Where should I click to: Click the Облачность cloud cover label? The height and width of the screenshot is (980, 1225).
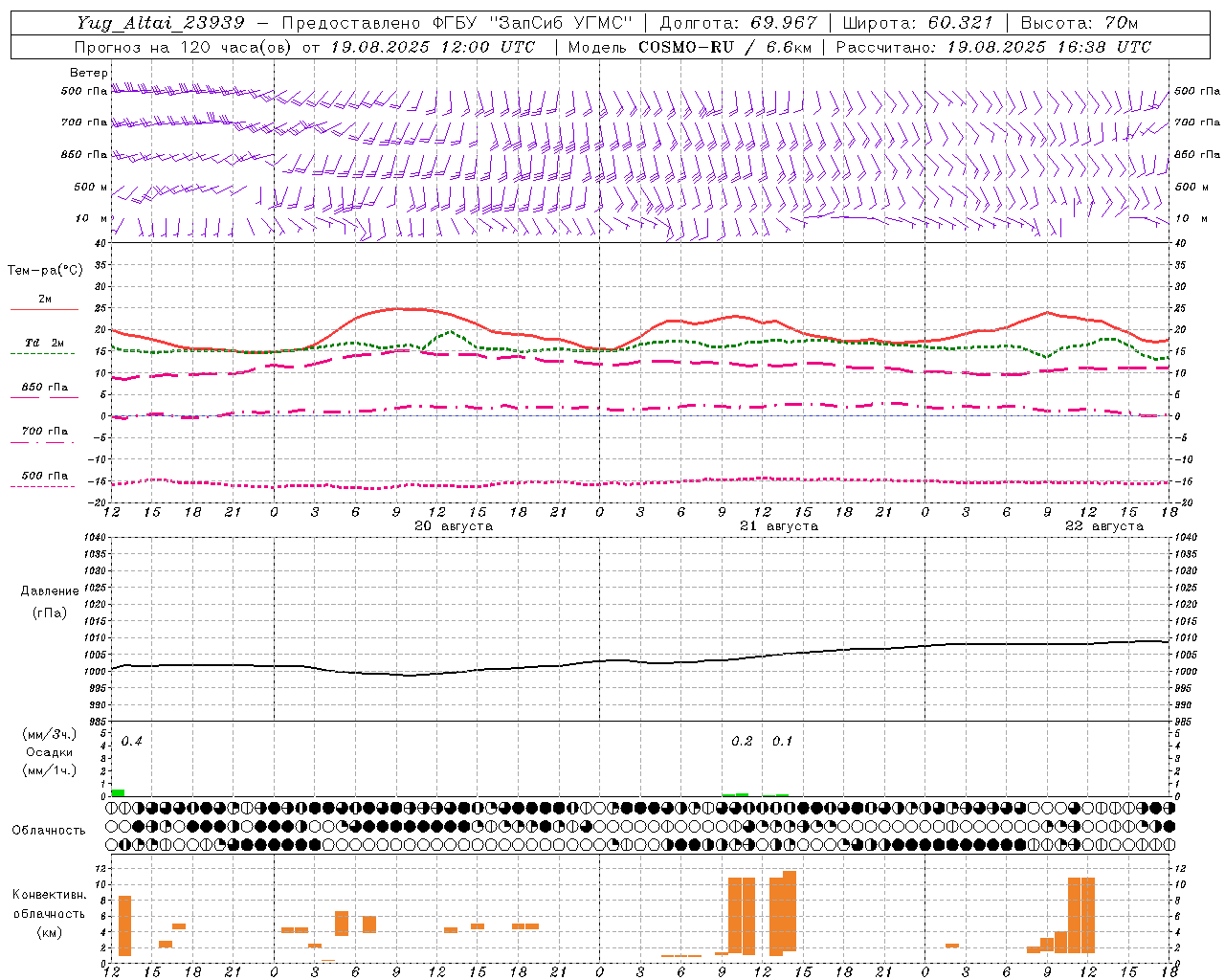pos(49,831)
